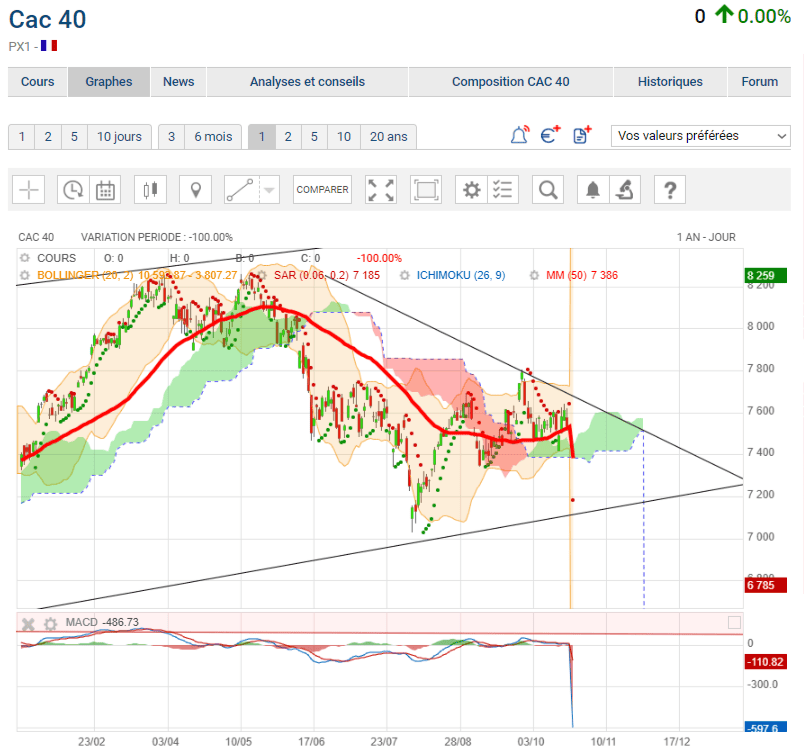Select the 5 jours period button

[74, 137]
